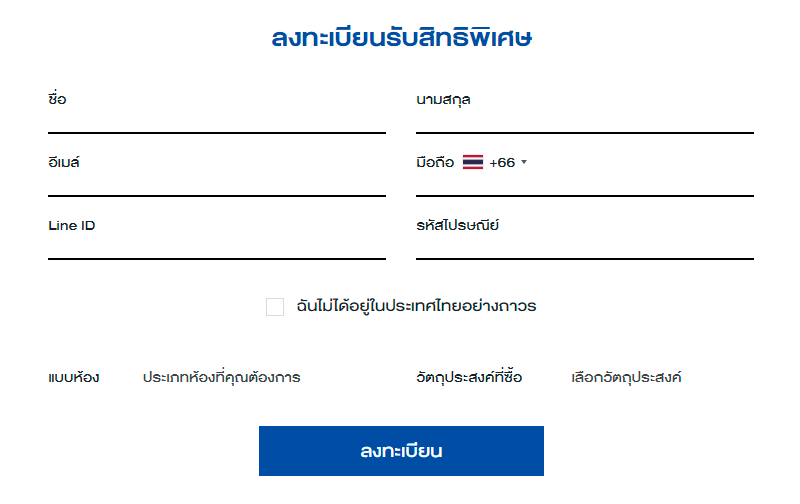This screenshot has height=504, width=800.
Task: Click the มือถือ mobile label
Action: click(x=435, y=162)
